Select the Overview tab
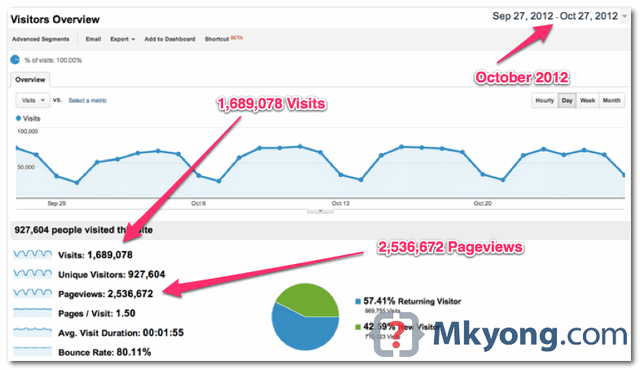This screenshot has width=640, height=370. click(x=30, y=80)
